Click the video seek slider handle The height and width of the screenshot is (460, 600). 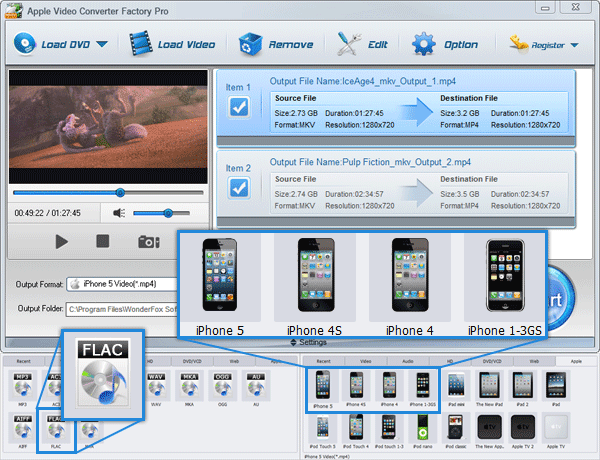120,192
